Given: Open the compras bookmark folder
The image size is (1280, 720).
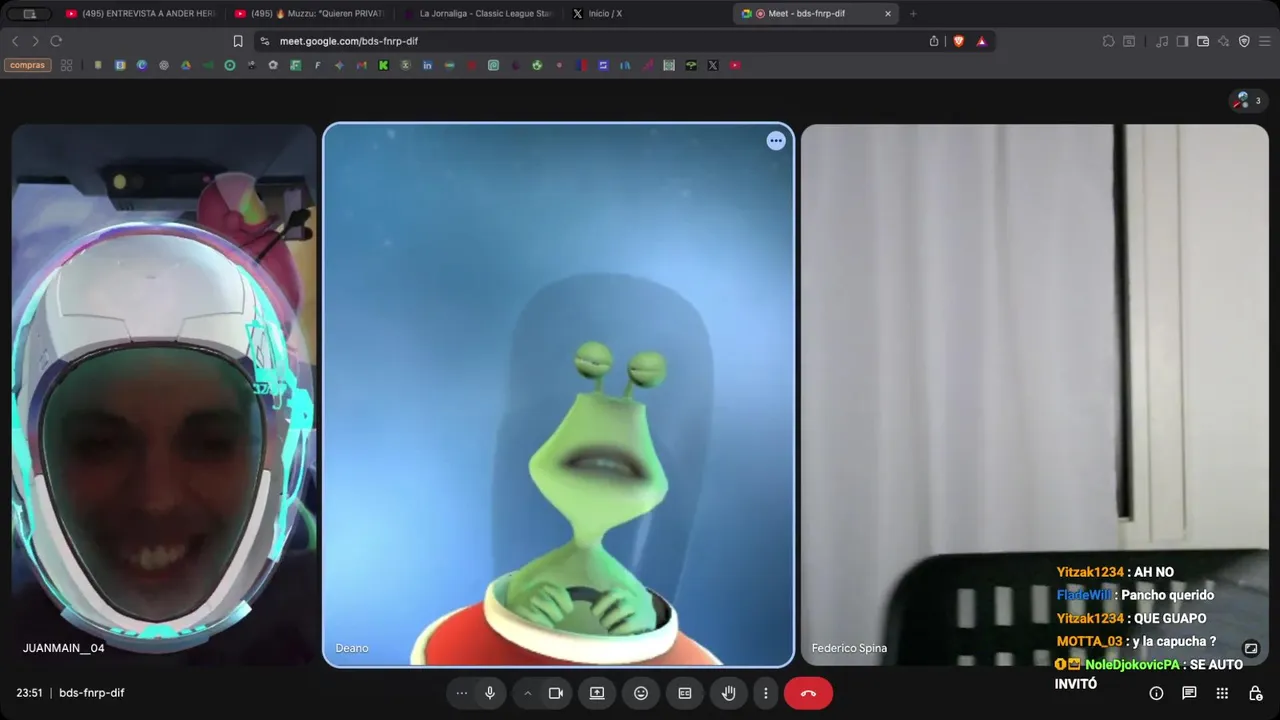Looking at the screenshot, I should [28, 65].
